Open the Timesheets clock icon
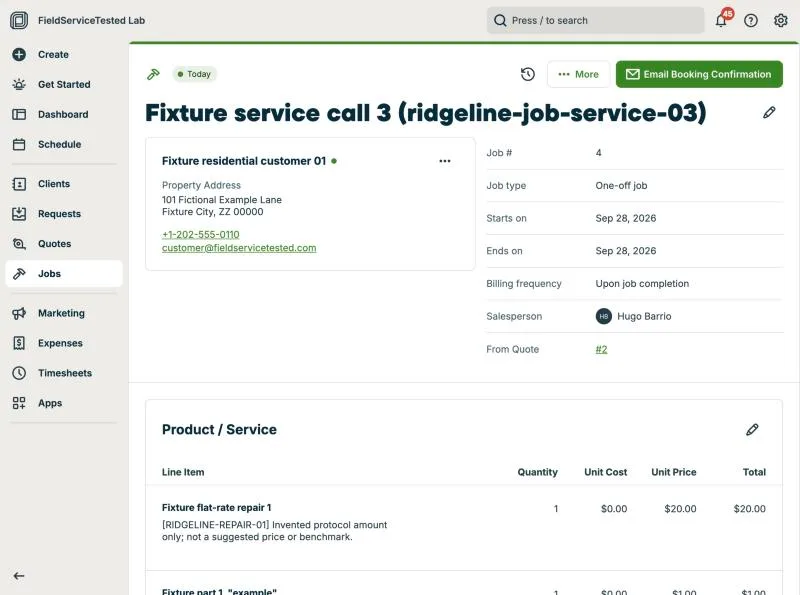This screenshot has width=800, height=595. 19,373
